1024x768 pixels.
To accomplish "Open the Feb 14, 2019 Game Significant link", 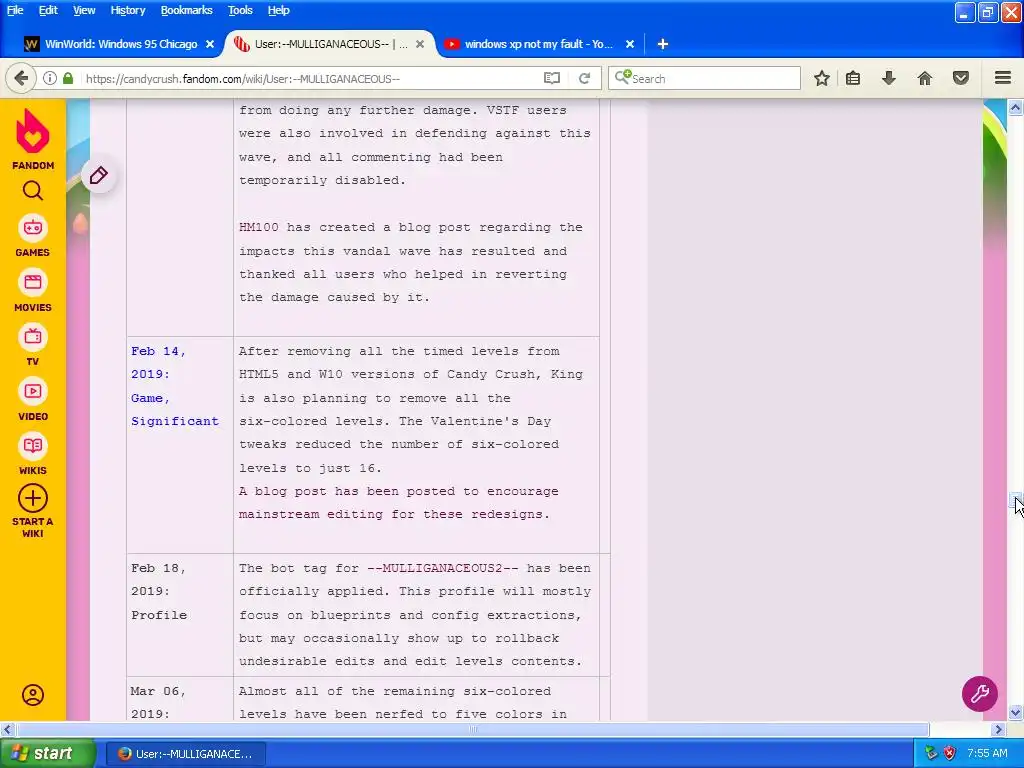I will point(174,386).
